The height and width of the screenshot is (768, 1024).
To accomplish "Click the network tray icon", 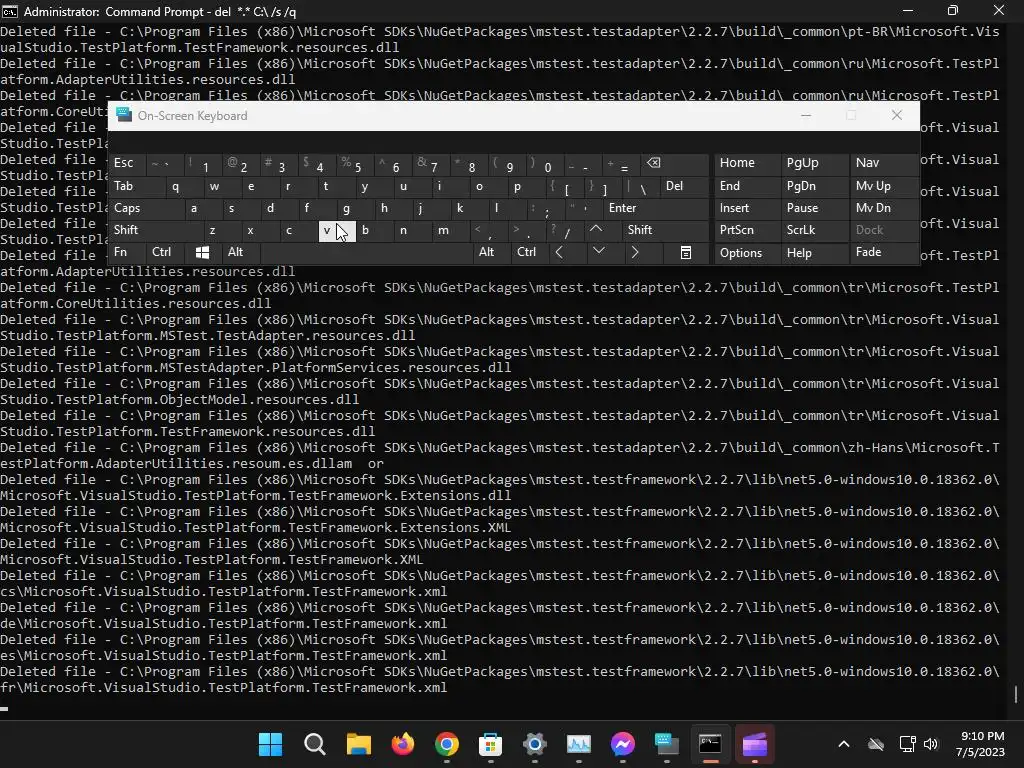I will point(907,744).
